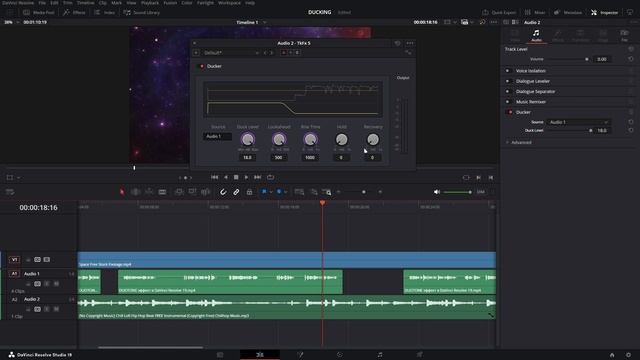Screen dimensions: 640x360
Task: Select the arrow selection tool
Action: [x=122, y=192]
